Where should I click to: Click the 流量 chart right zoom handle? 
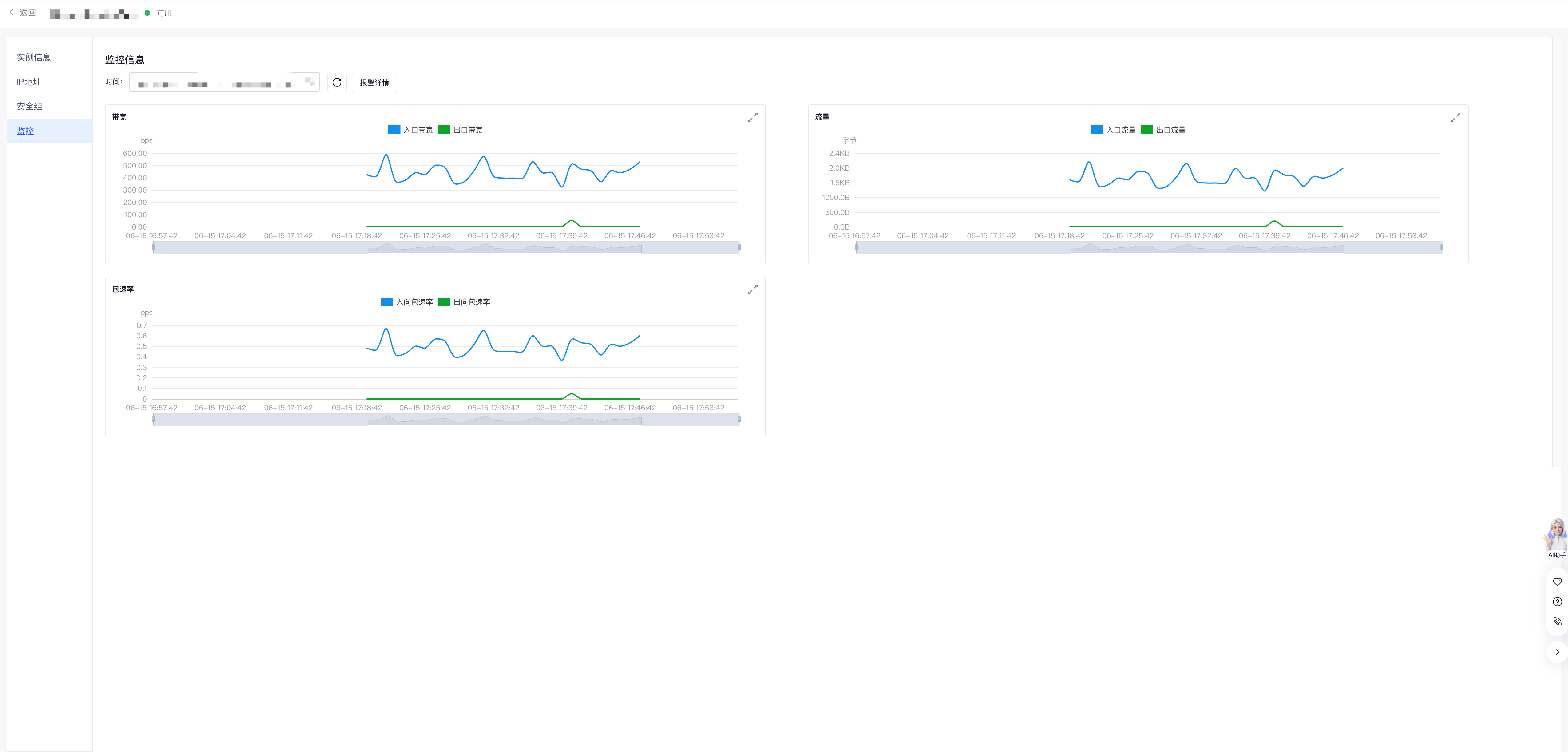coord(1441,247)
